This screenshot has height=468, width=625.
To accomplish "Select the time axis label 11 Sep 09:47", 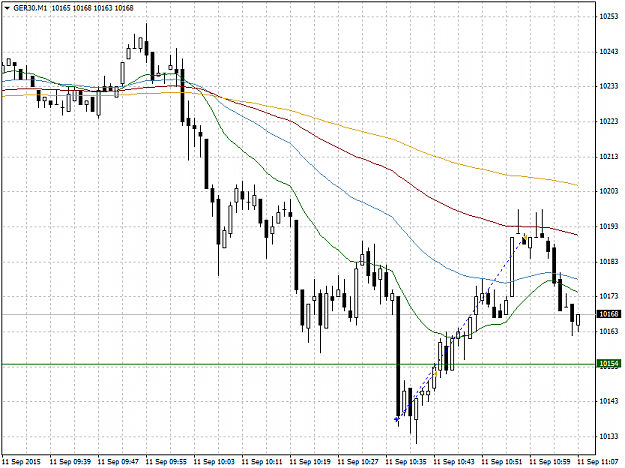I will click(x=118, y=462).
